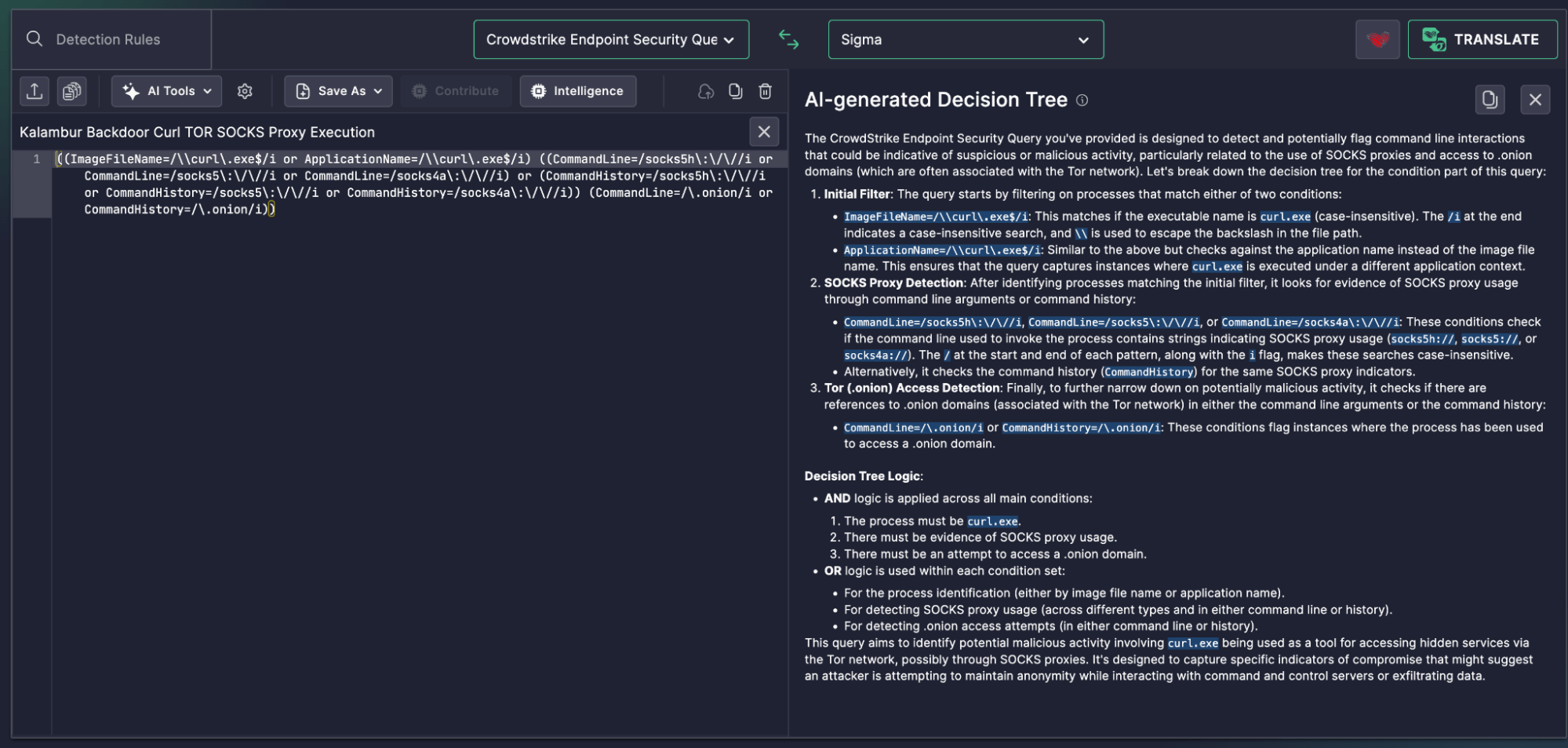This screenshot has width=1568, height=748.
Task: Expand the AI Tools dropdown
Action: click(x=167, y=91)
